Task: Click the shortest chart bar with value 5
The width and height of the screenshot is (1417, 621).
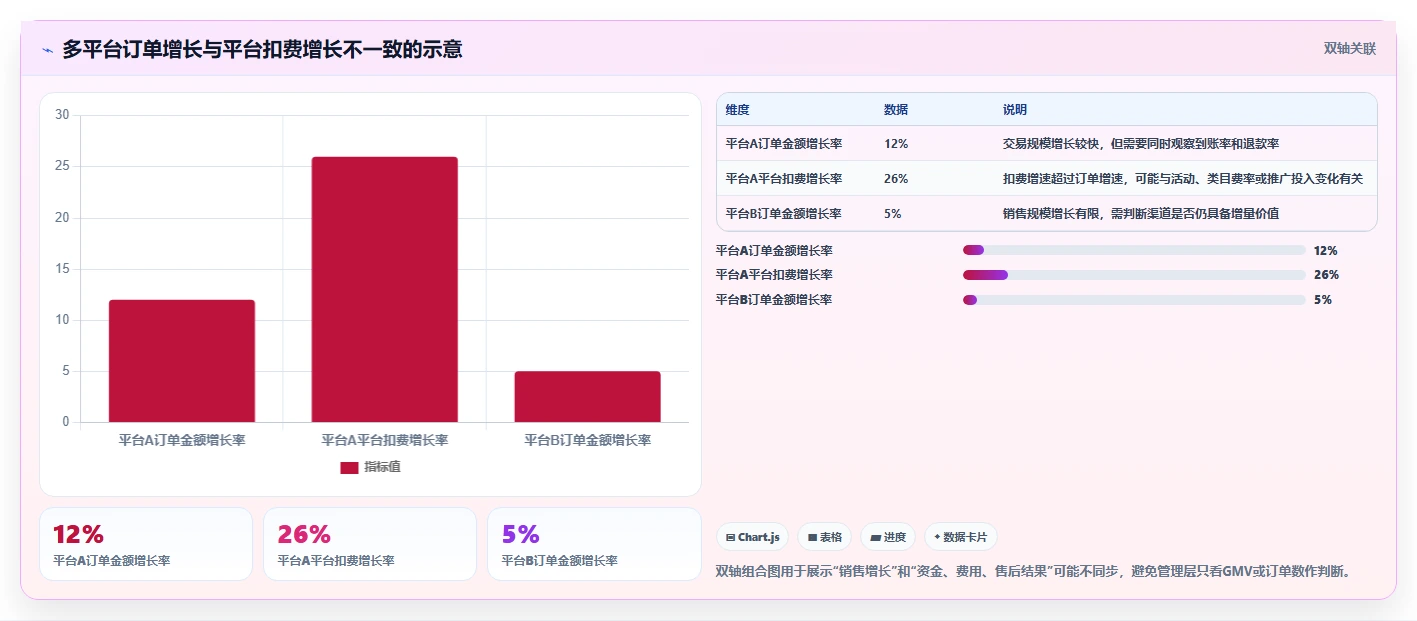Action: tap(588, 397)
